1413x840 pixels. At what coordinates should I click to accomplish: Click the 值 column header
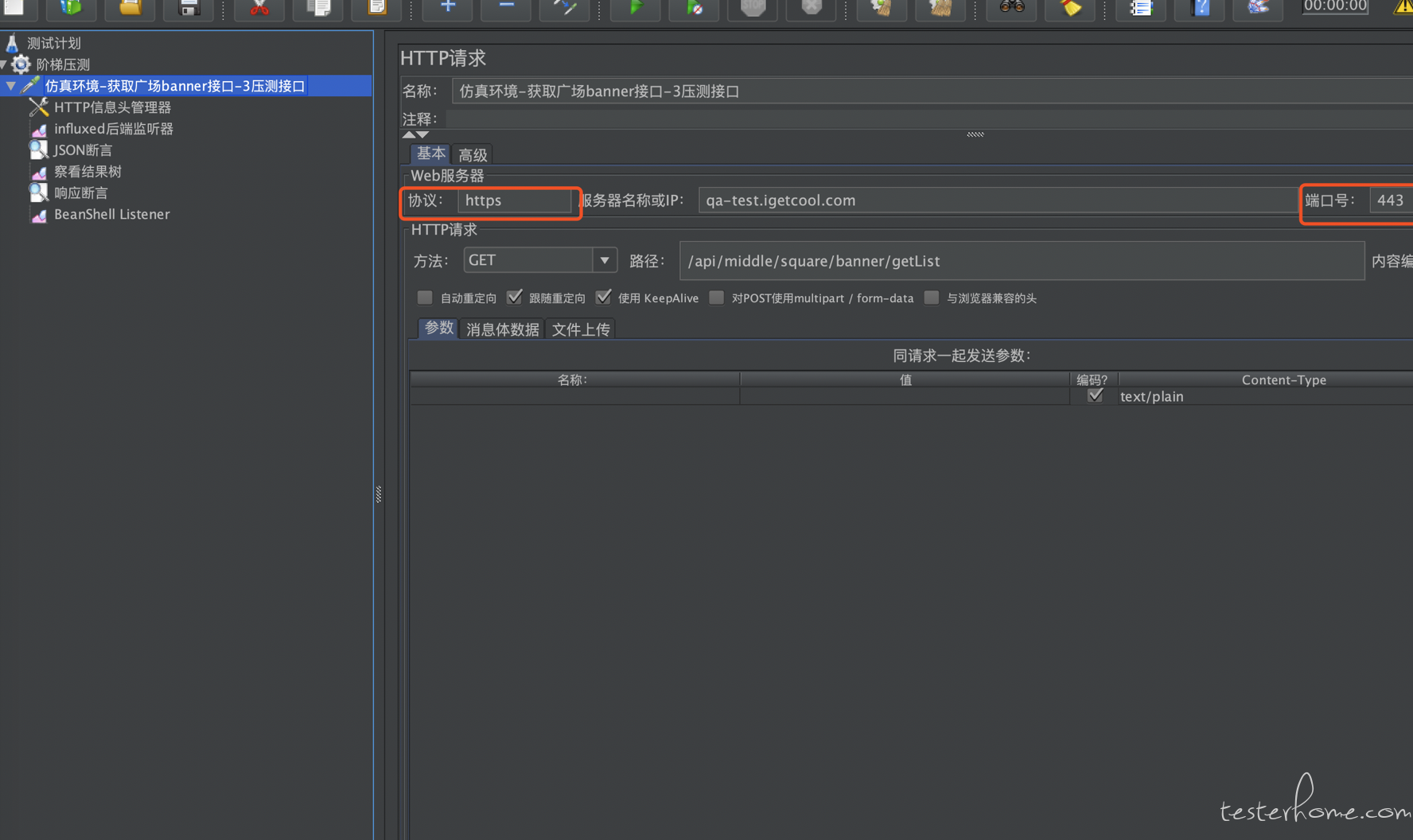[905, 379]
